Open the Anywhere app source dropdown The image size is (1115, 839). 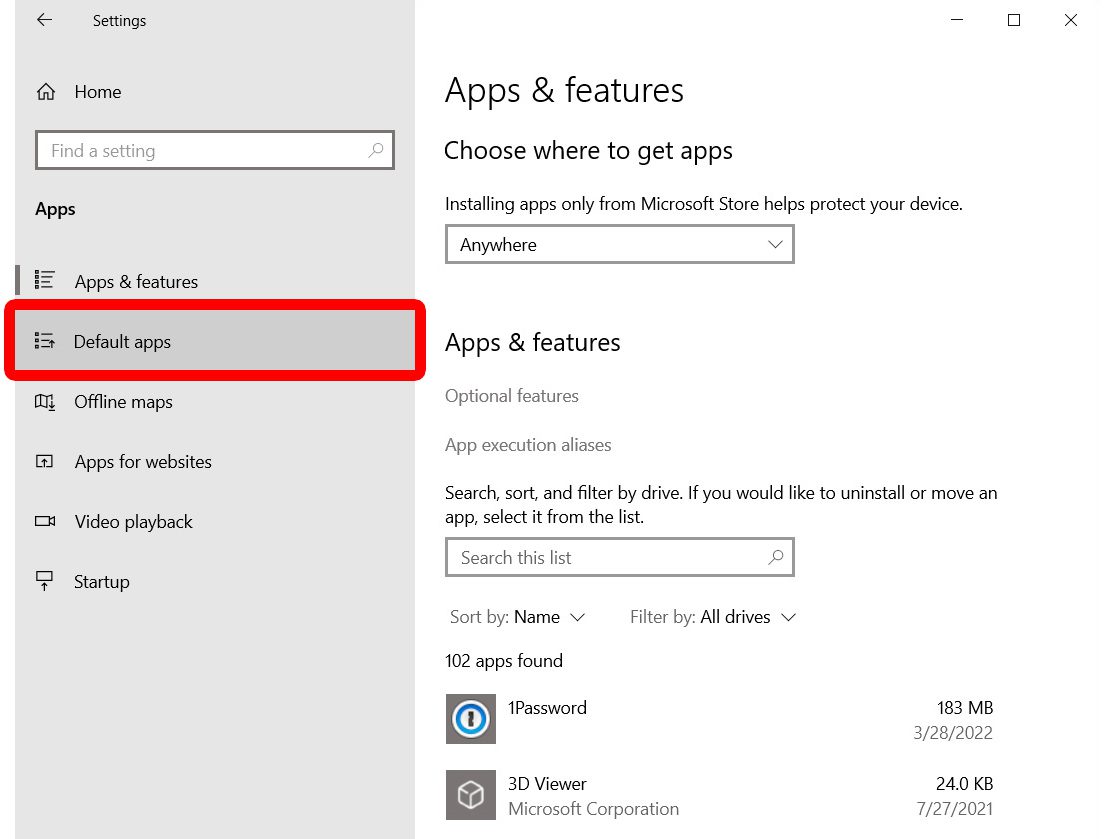click(x=619, y=244)
